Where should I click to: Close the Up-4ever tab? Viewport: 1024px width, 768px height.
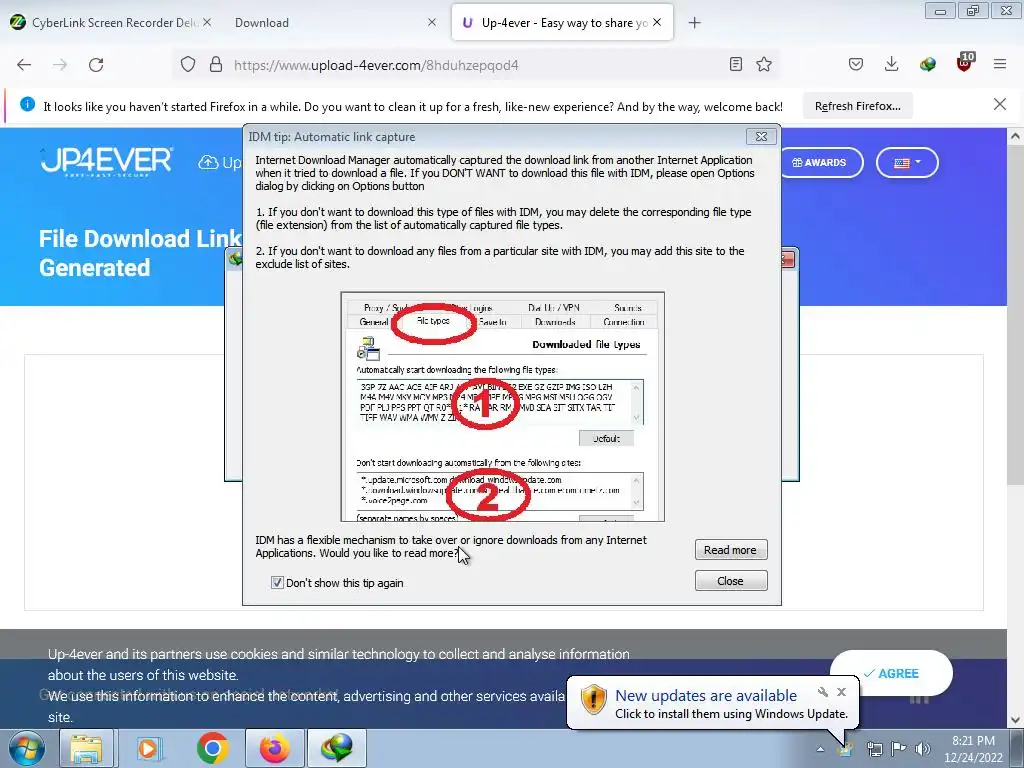coord(657,22)
